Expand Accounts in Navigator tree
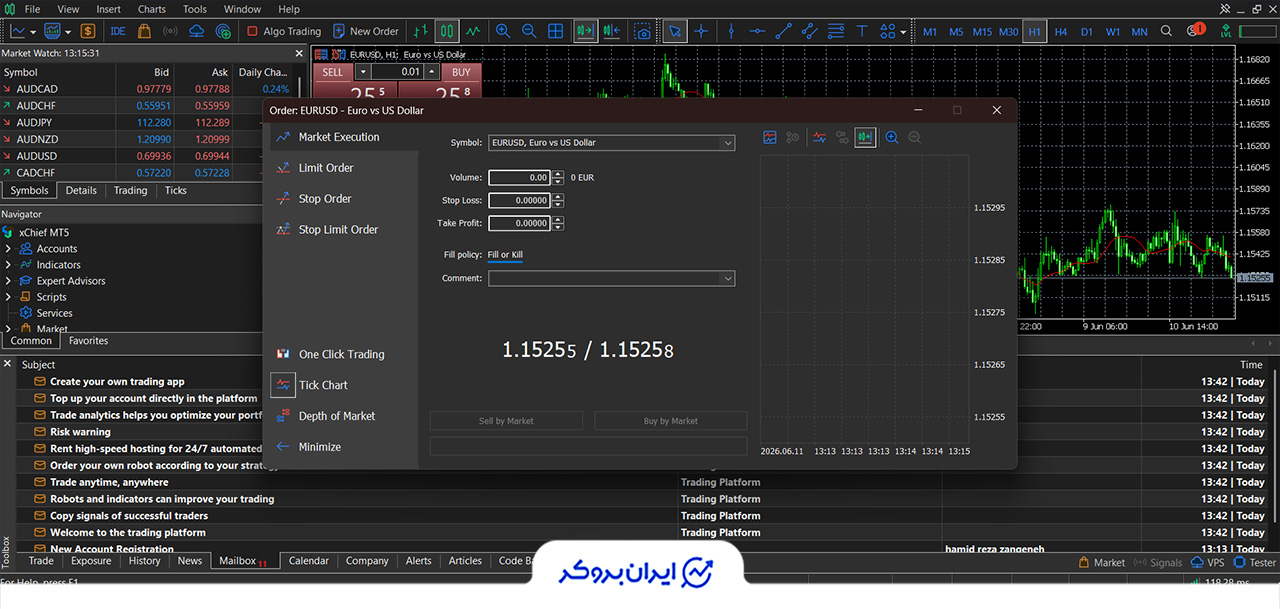Viewport: 1280px width, 609px height. (x=8, y=249)
